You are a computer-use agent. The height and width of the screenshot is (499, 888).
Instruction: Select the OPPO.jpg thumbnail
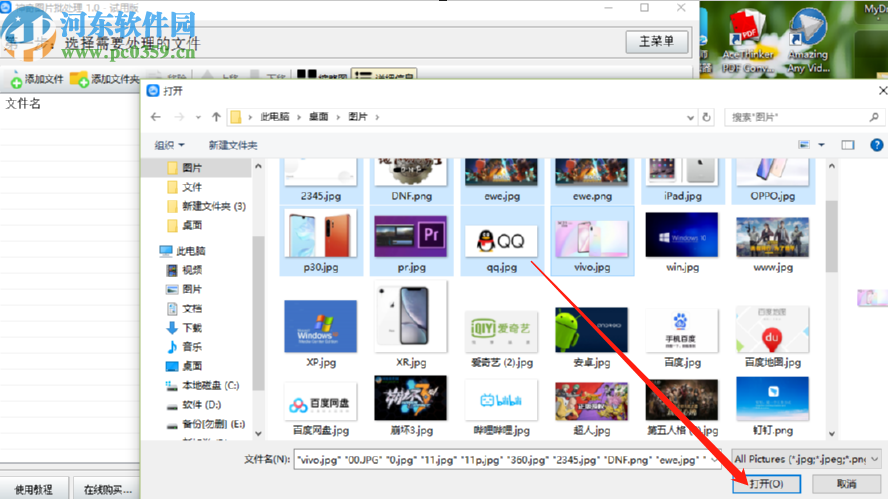pyautogui.click(x=773, y=181)
